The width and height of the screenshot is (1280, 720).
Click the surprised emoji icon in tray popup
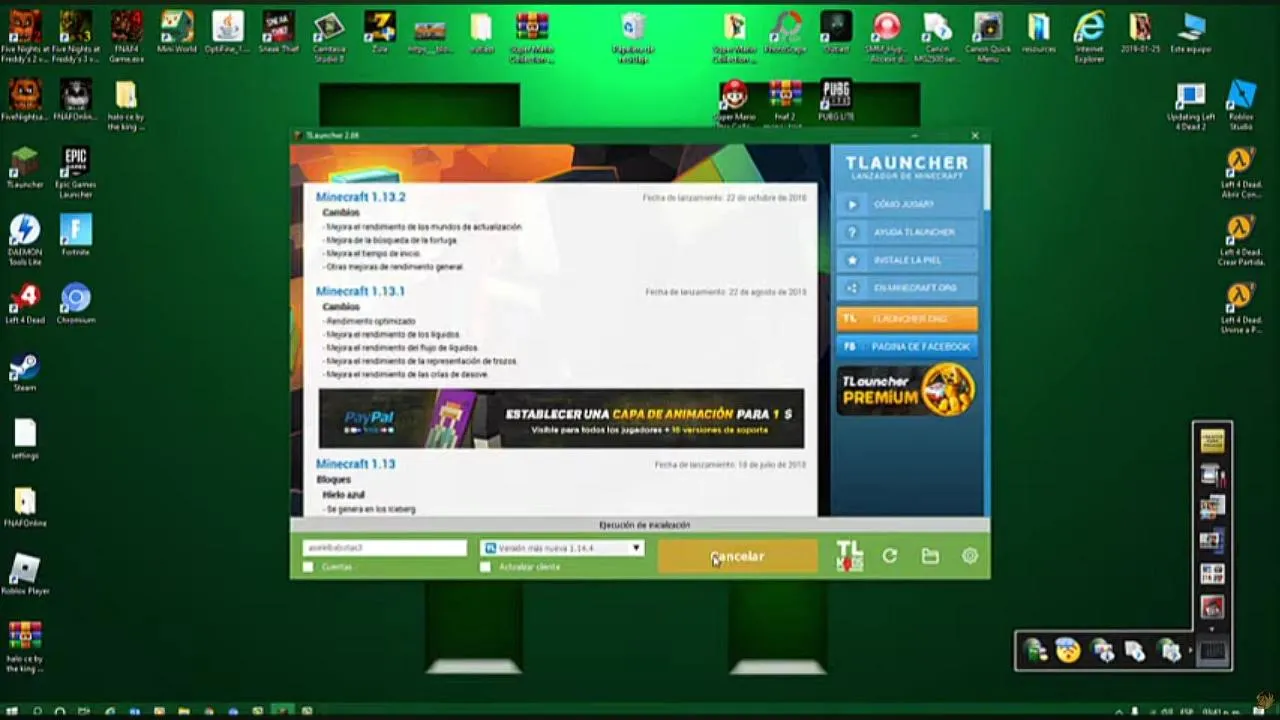pos(1069,651)
